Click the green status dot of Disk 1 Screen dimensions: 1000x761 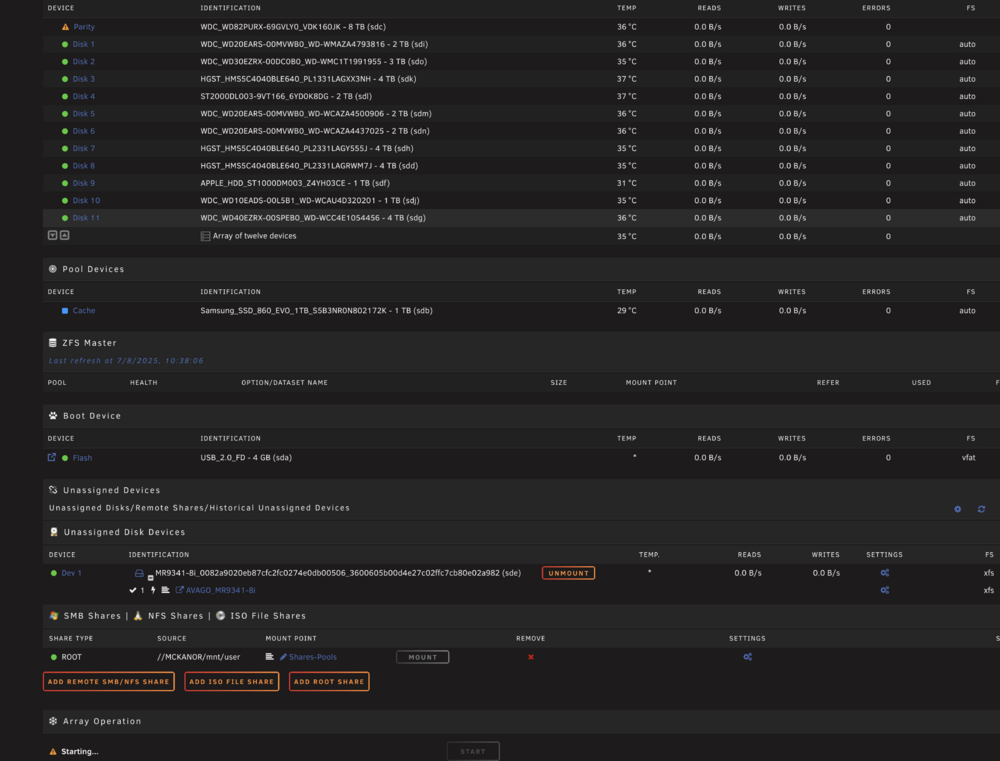pos(65,44)
